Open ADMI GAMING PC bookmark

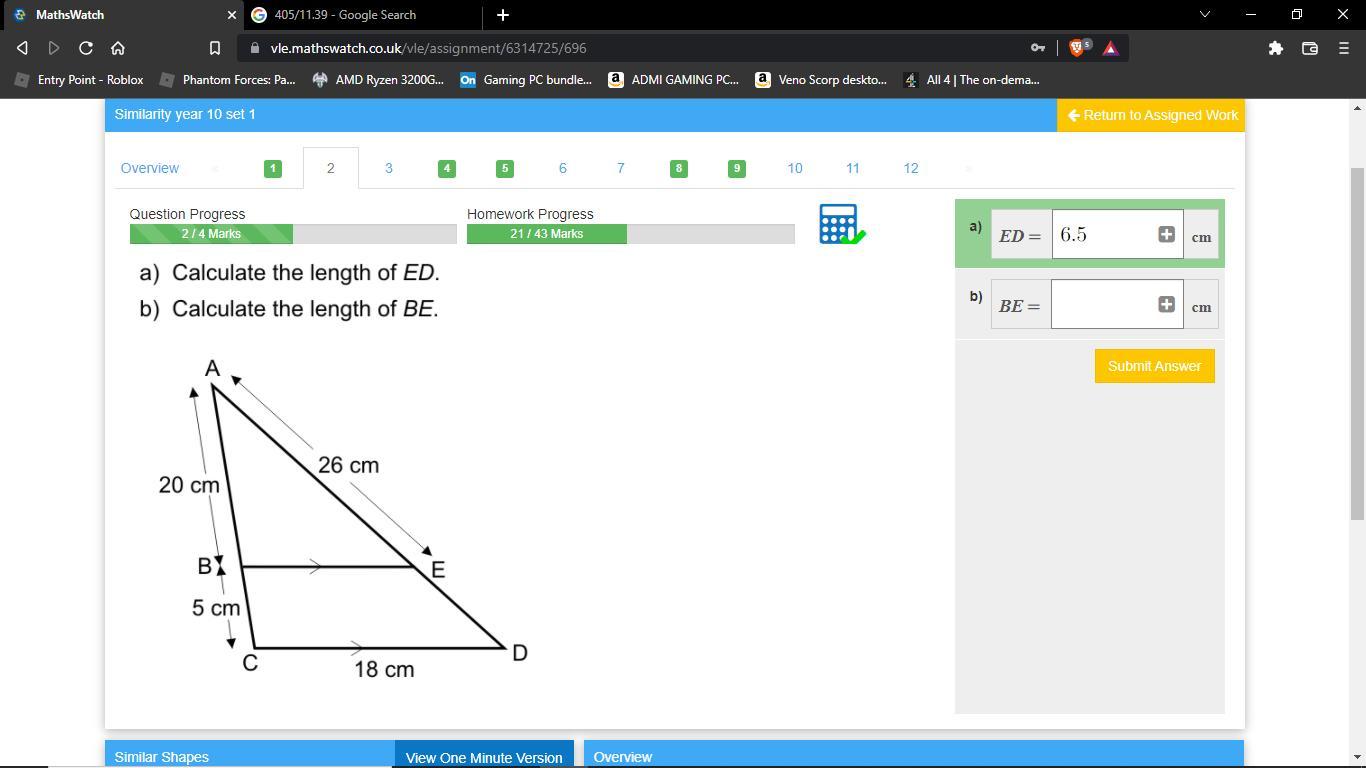674,80
